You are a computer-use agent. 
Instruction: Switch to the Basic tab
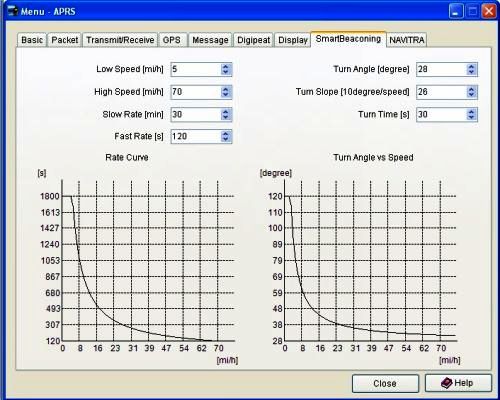[x=32, y=40]
